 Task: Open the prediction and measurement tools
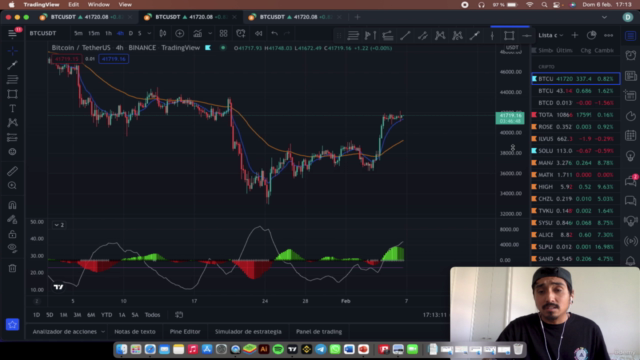(12, 137)
